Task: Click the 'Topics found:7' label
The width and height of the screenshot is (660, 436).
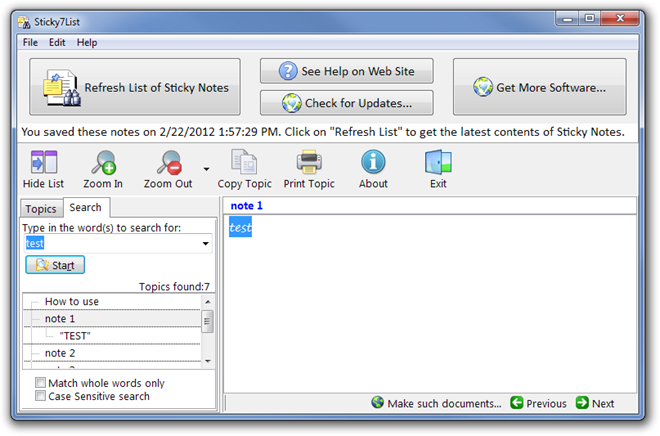Action: click(174, 287)
